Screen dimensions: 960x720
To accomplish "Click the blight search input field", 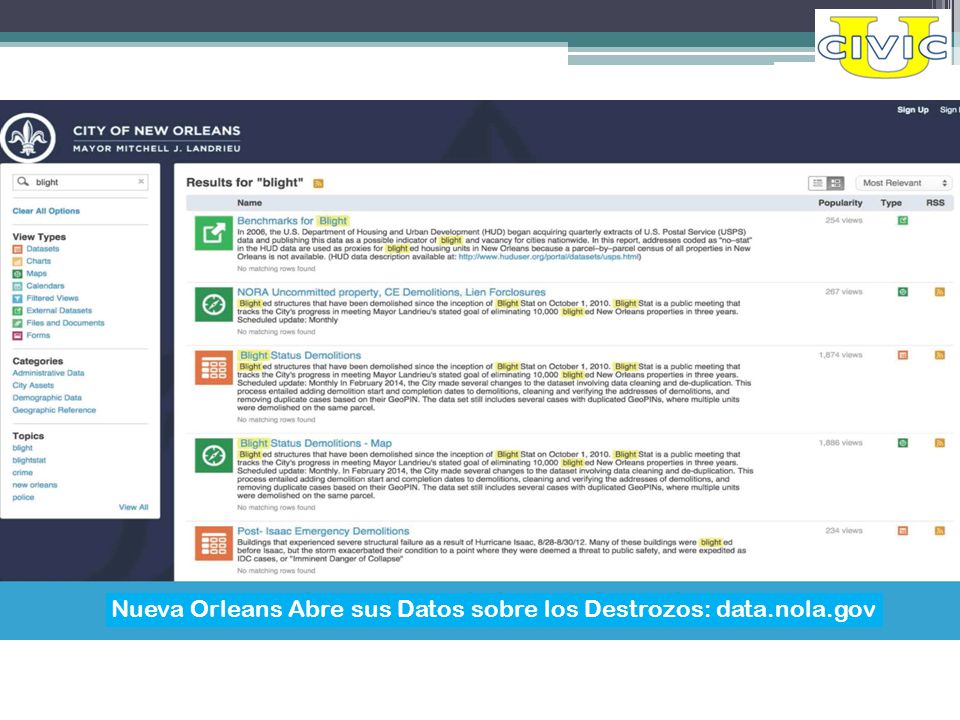I will point(80,182).
